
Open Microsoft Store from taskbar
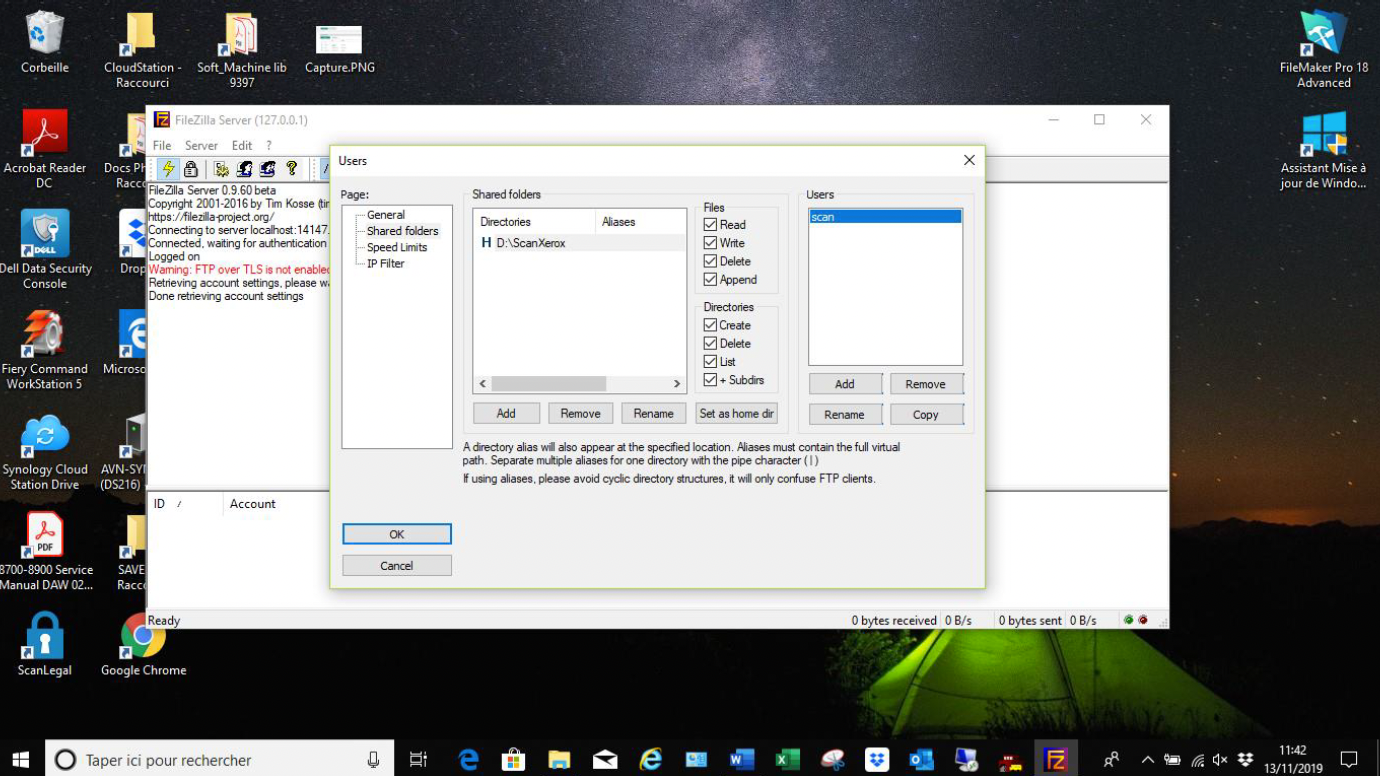[x=514, y=760]
